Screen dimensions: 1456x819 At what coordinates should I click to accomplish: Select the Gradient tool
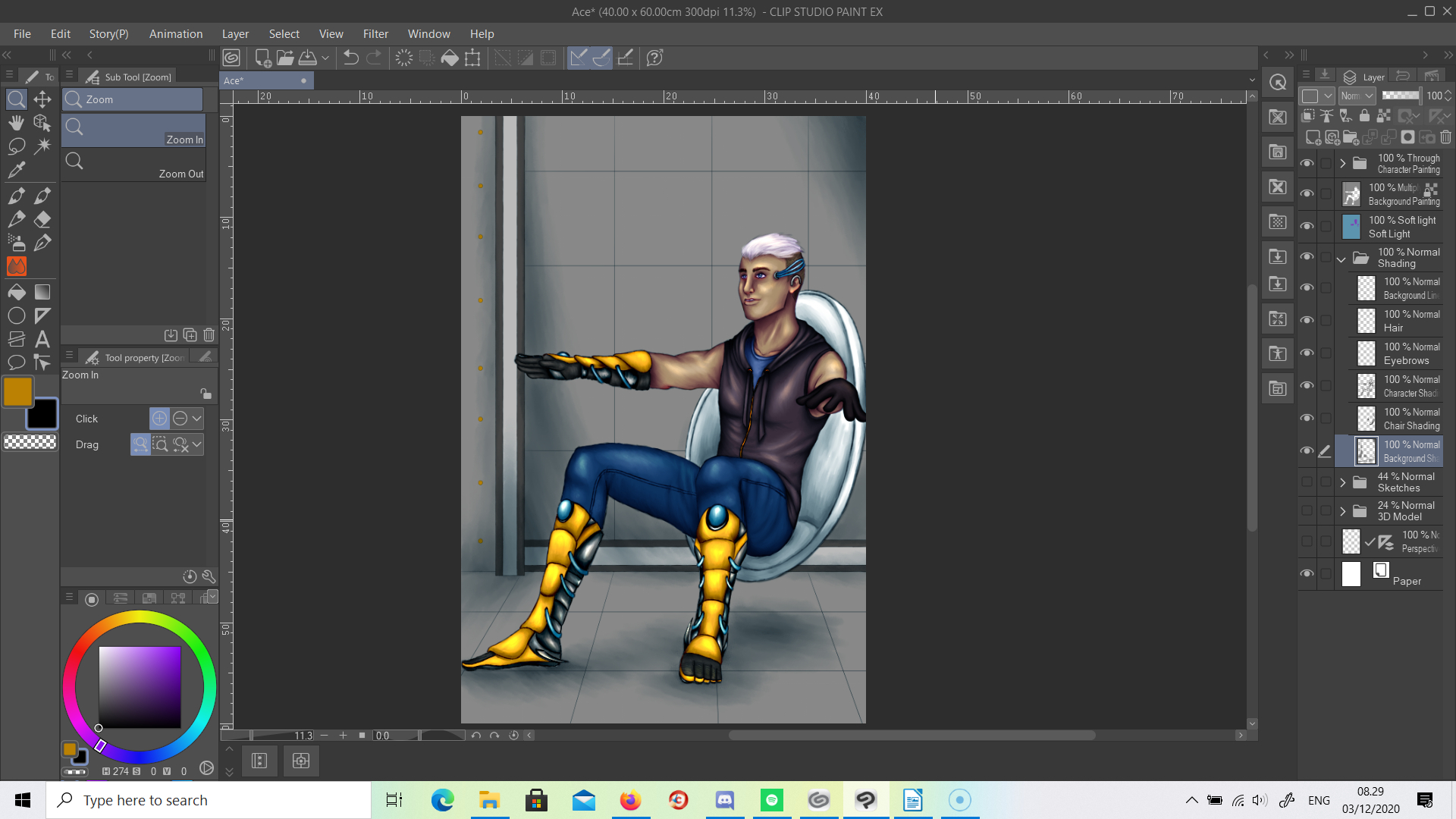[x=42, y=292]
